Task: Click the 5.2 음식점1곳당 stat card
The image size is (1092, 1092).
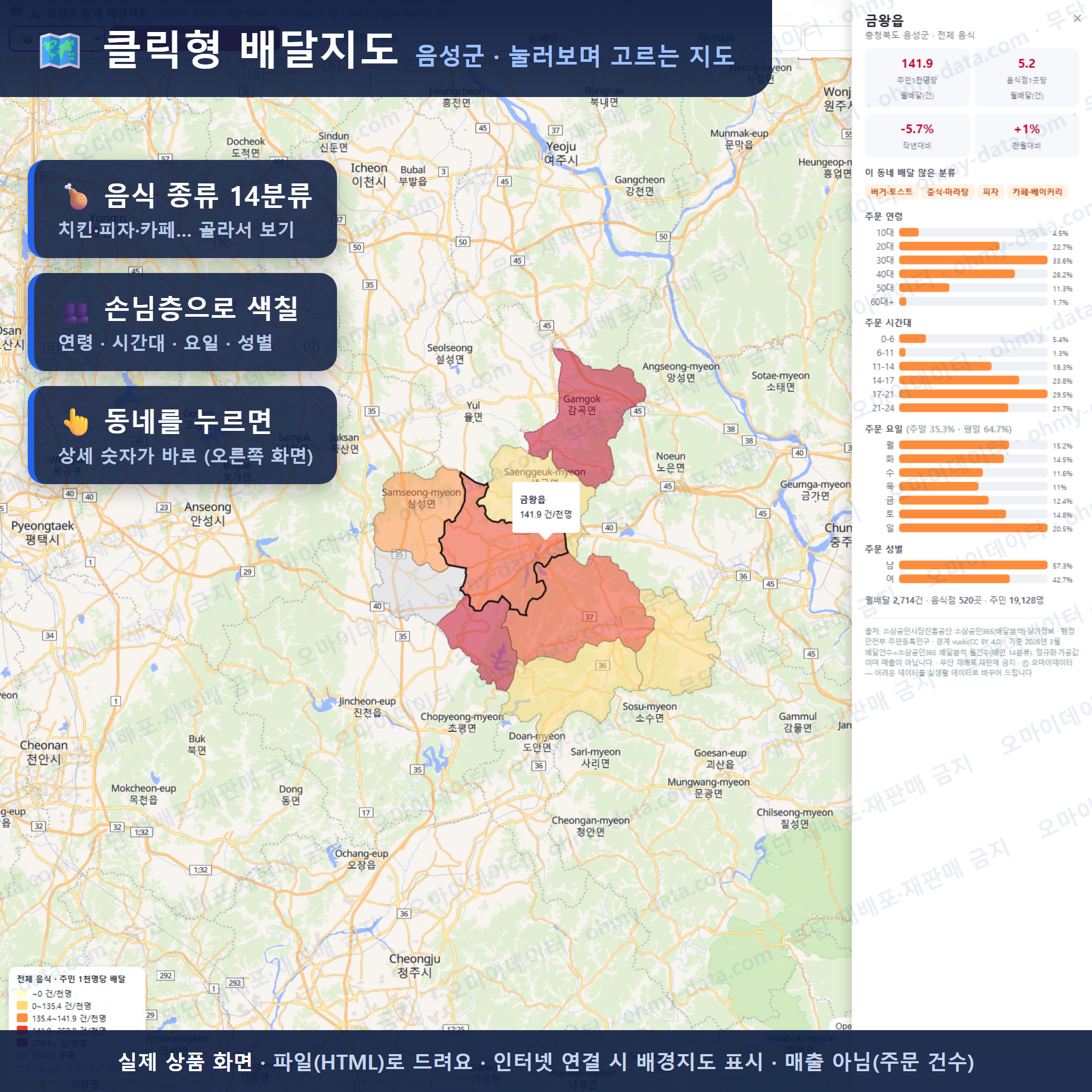Action: pyautogui.click(x=1026, y=78)
